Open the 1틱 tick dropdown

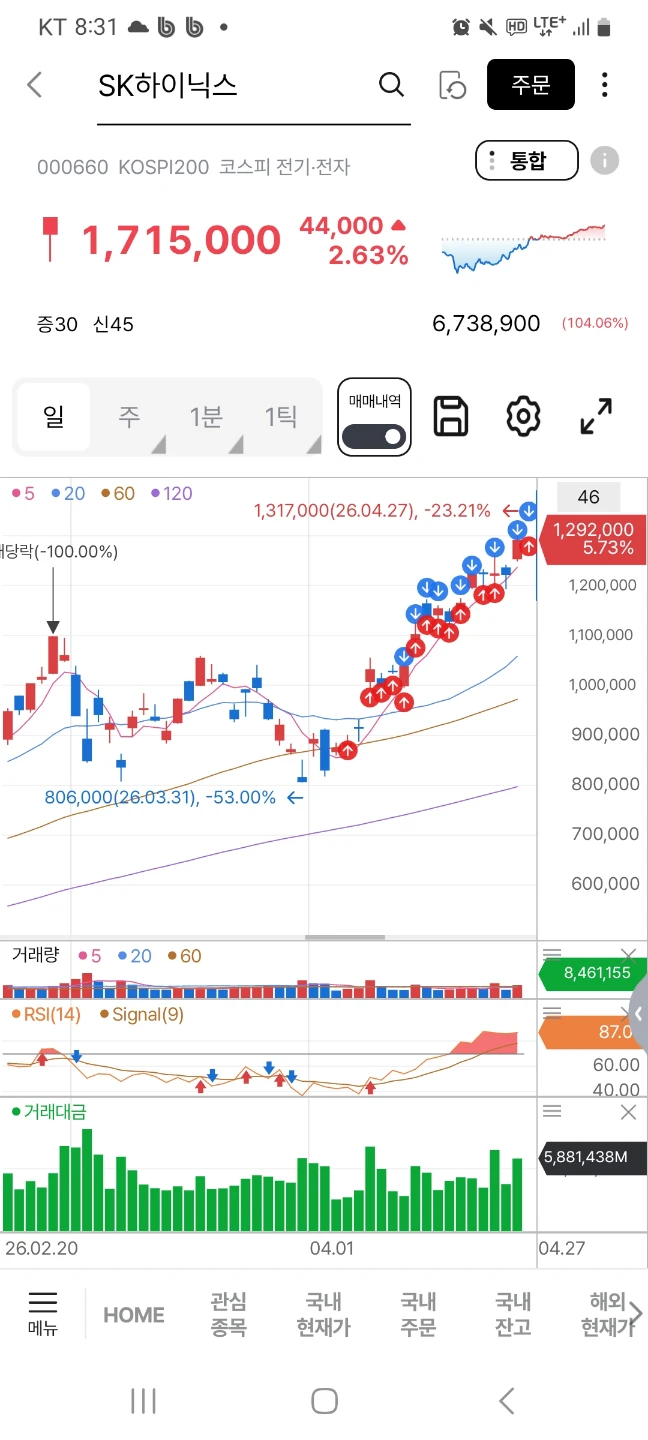(283, 416)
